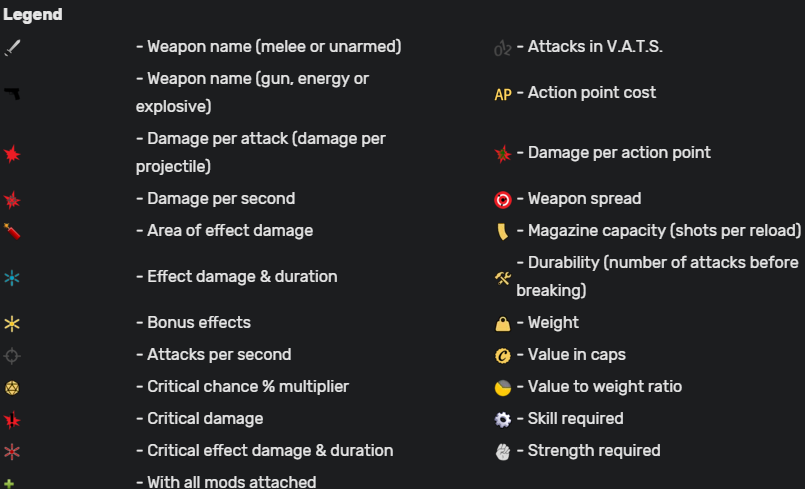The width and height of the screenshot is (805, 489).
Task: Click the yellow bonus effects asterisk icon
Action: (12, 323)
